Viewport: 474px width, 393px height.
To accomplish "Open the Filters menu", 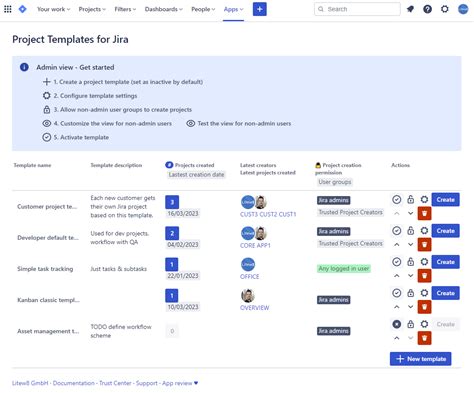I will pyautogui.click(x=125, y=9).
